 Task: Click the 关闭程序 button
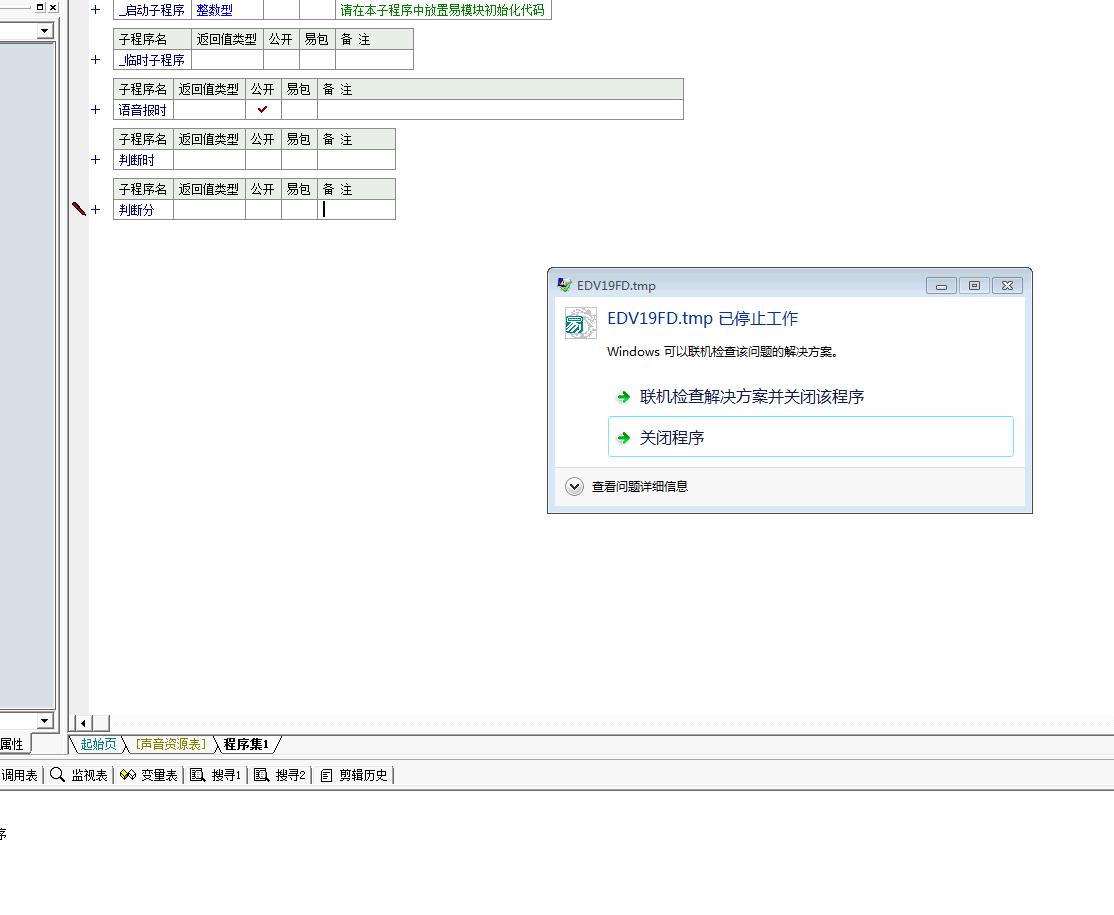click(x=811, y=437)
